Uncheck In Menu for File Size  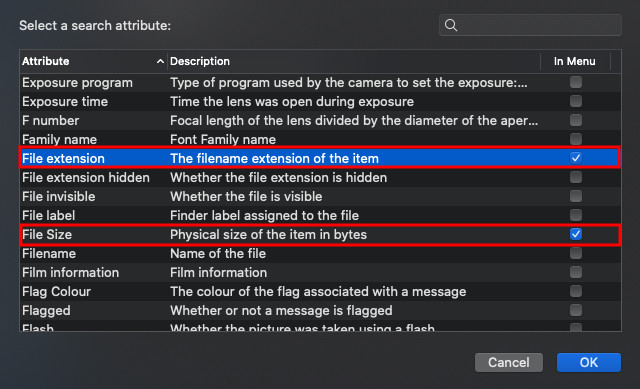pos(576,234)
